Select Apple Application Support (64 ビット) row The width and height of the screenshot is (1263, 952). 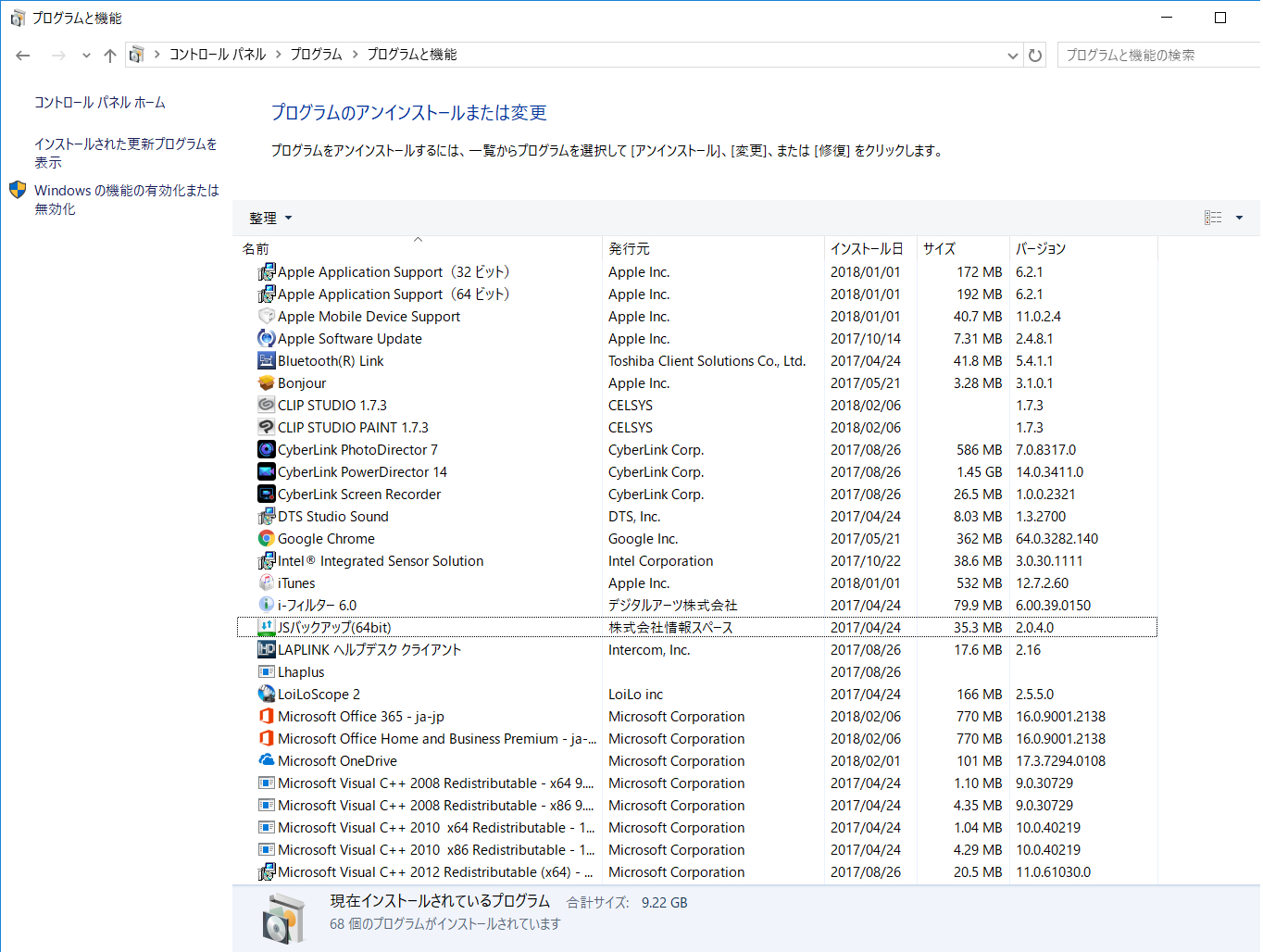coord(697,294)
